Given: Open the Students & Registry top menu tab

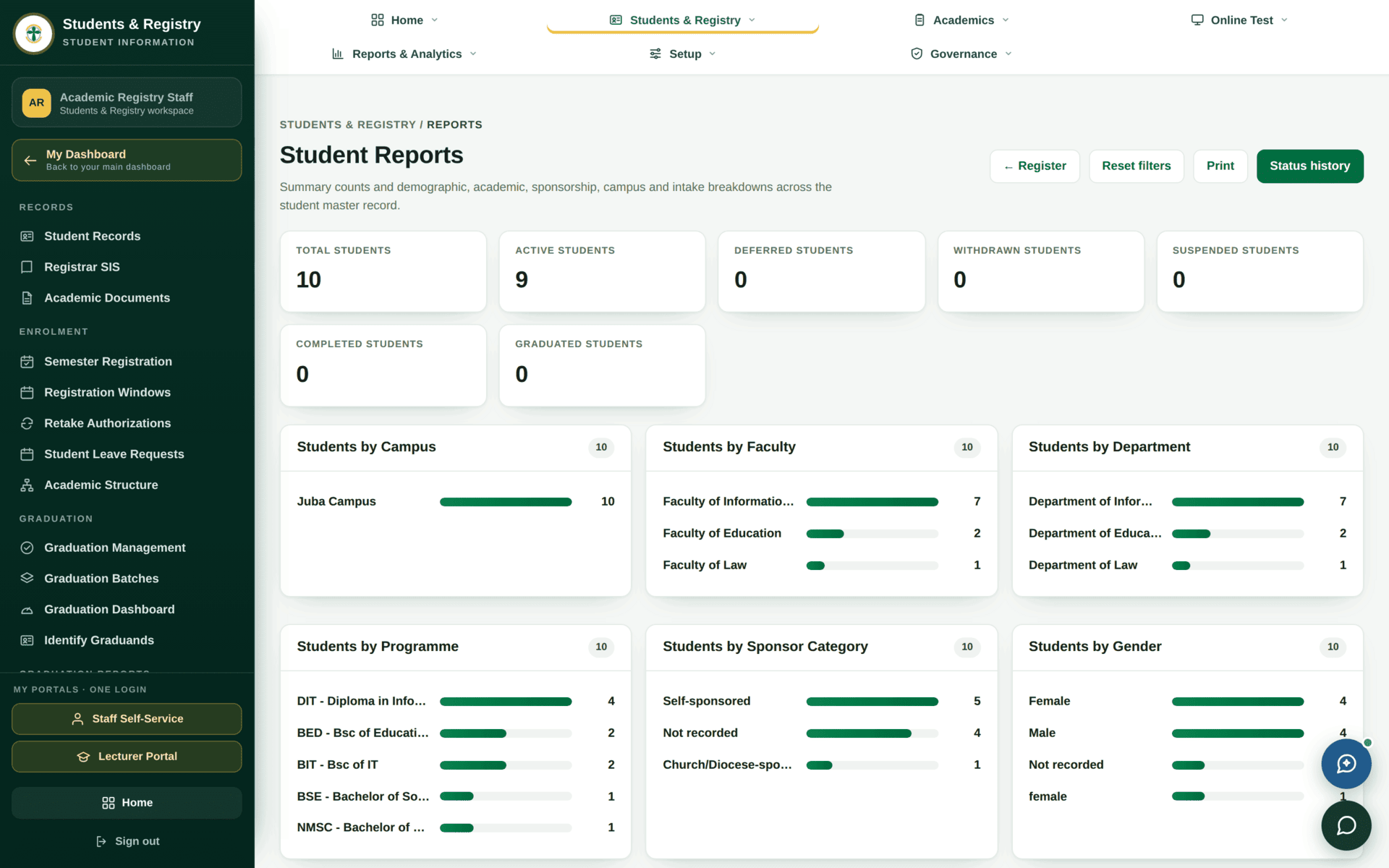Looking at the screenshot, I should click(x=683, y=20).
